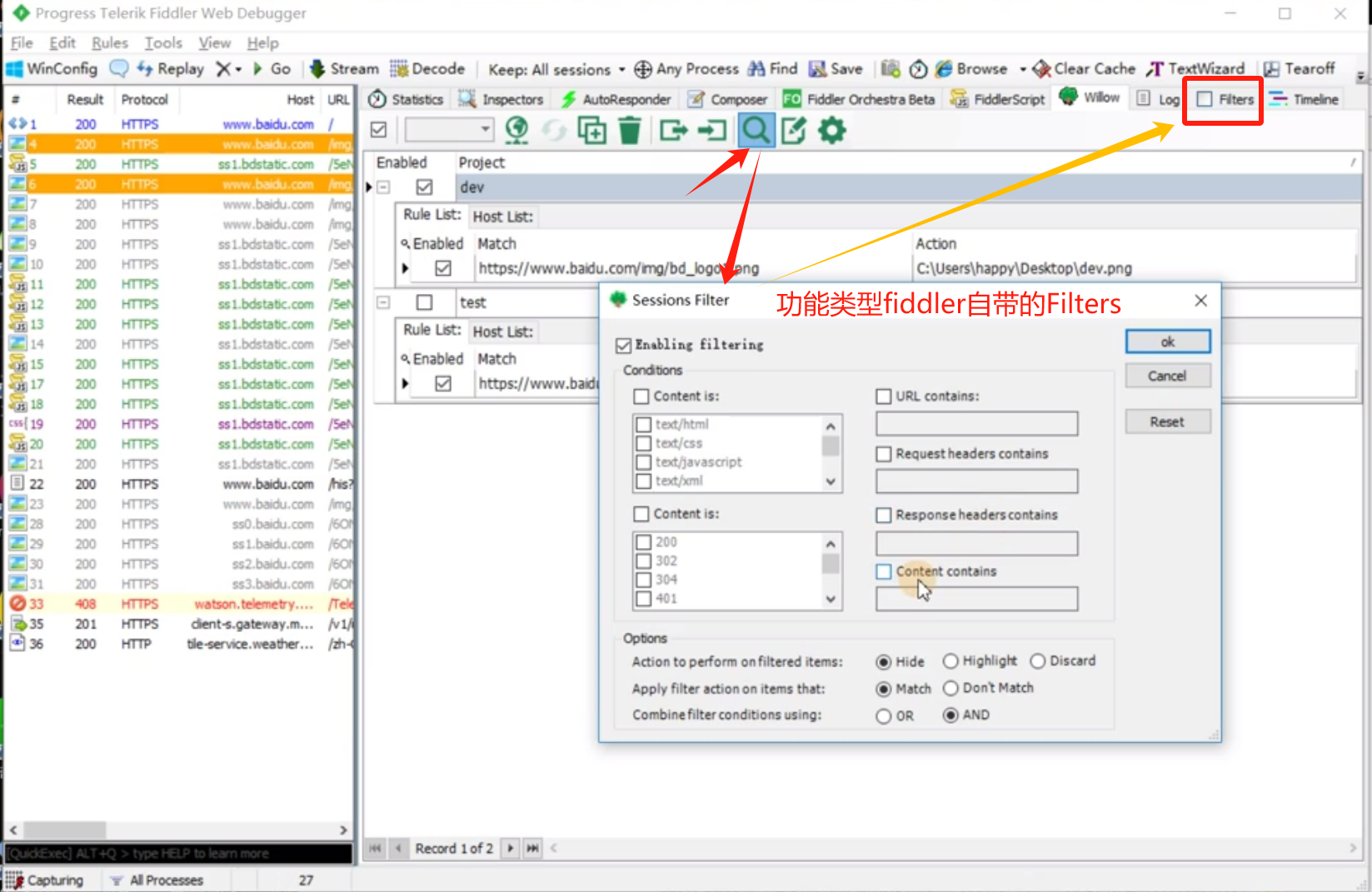Open the Rules menu
1372x892 pixels.
tap(110, 43)
